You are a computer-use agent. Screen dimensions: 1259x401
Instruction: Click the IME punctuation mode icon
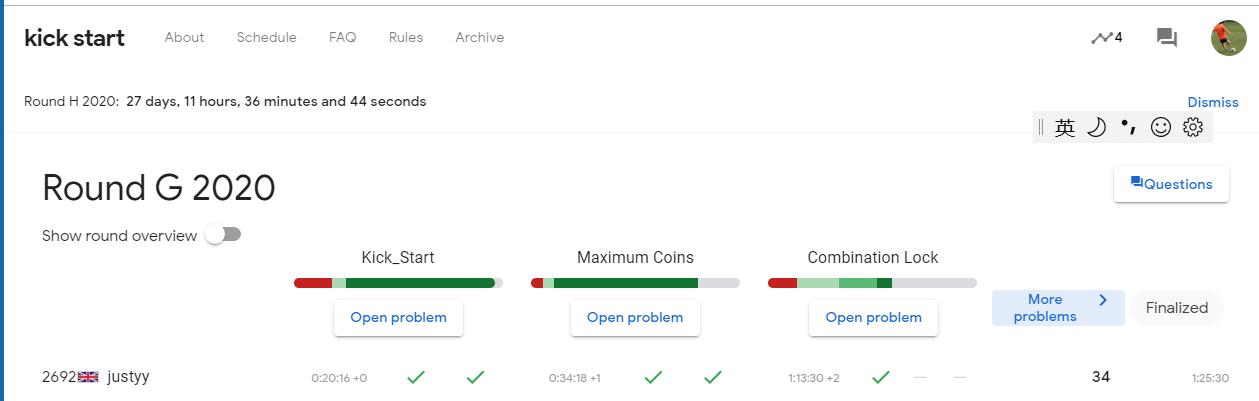point(1128,128)
